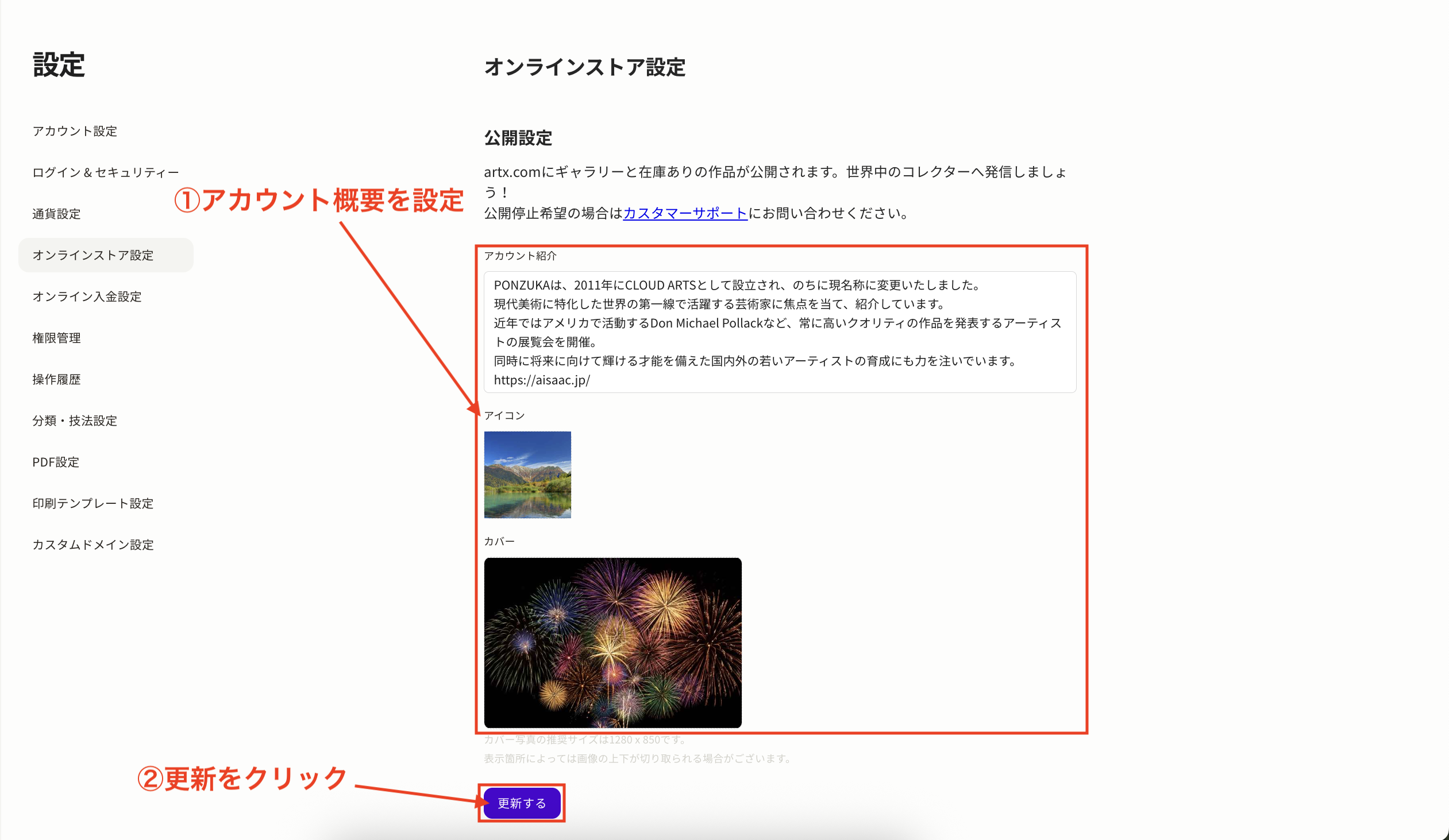Click the オンラインストア設定 page heading

click(x=584, y=67)
